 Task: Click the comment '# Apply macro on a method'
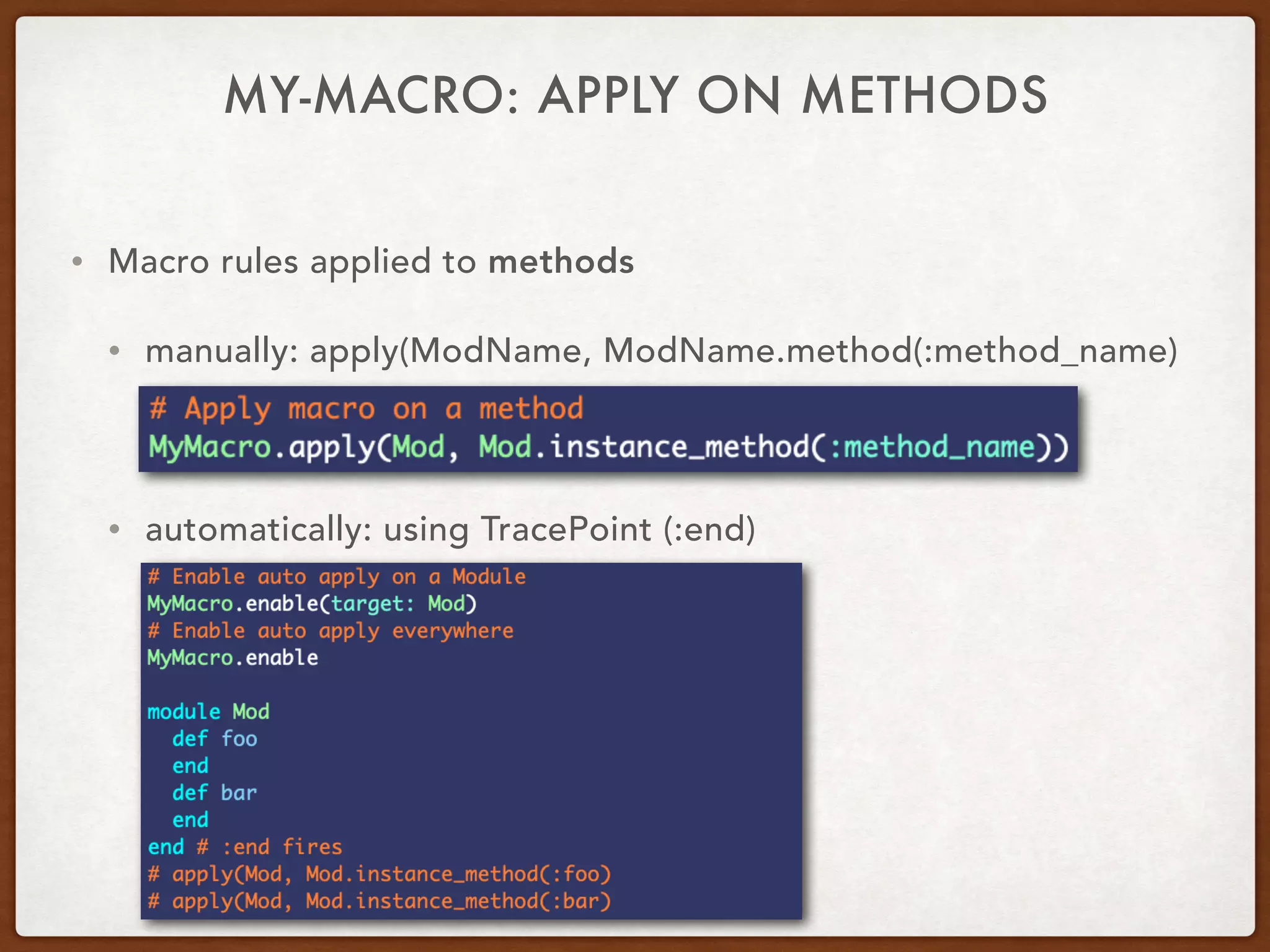366,409
